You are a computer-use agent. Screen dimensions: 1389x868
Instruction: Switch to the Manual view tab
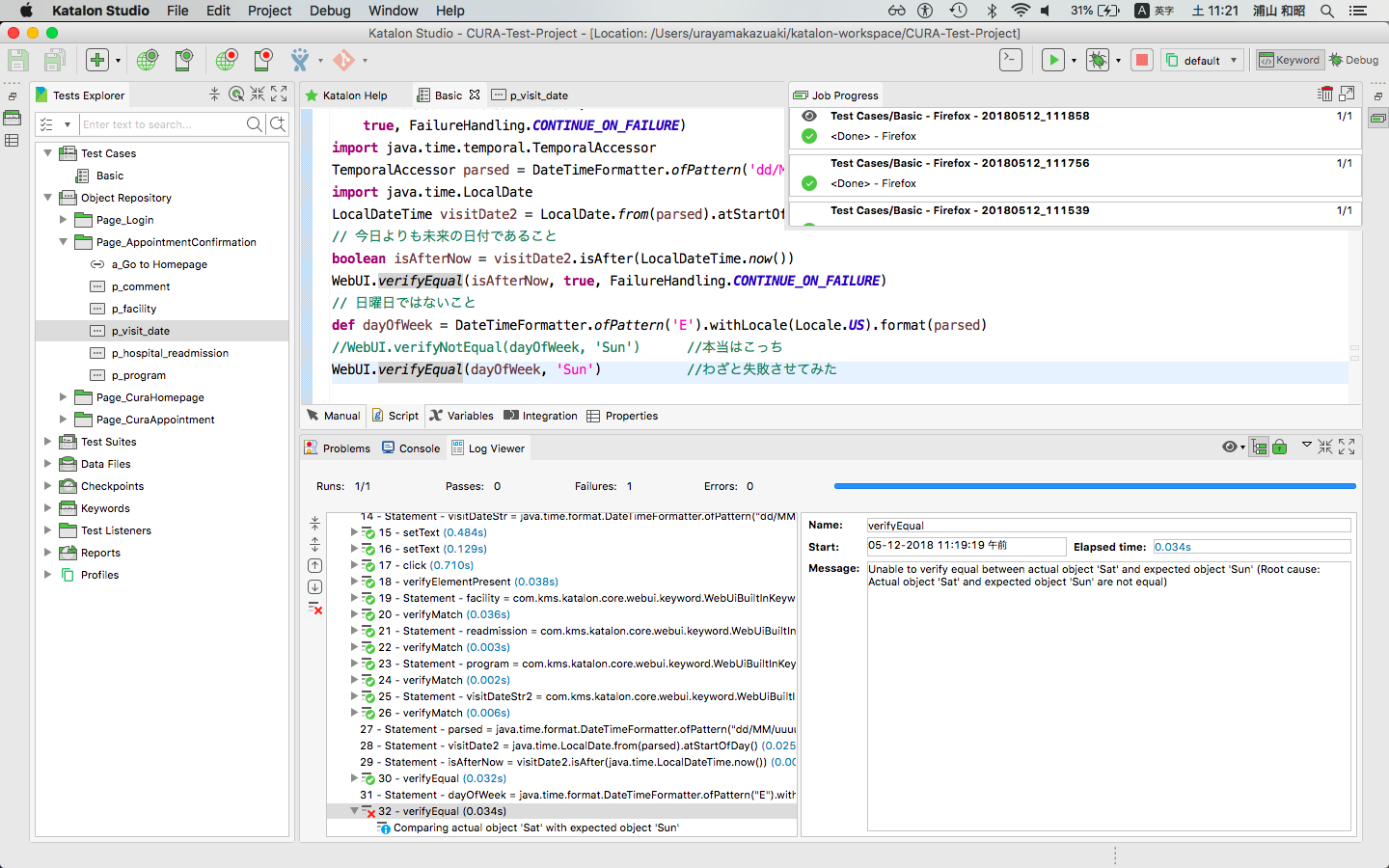pyautogui.click(x=334, y=416)
